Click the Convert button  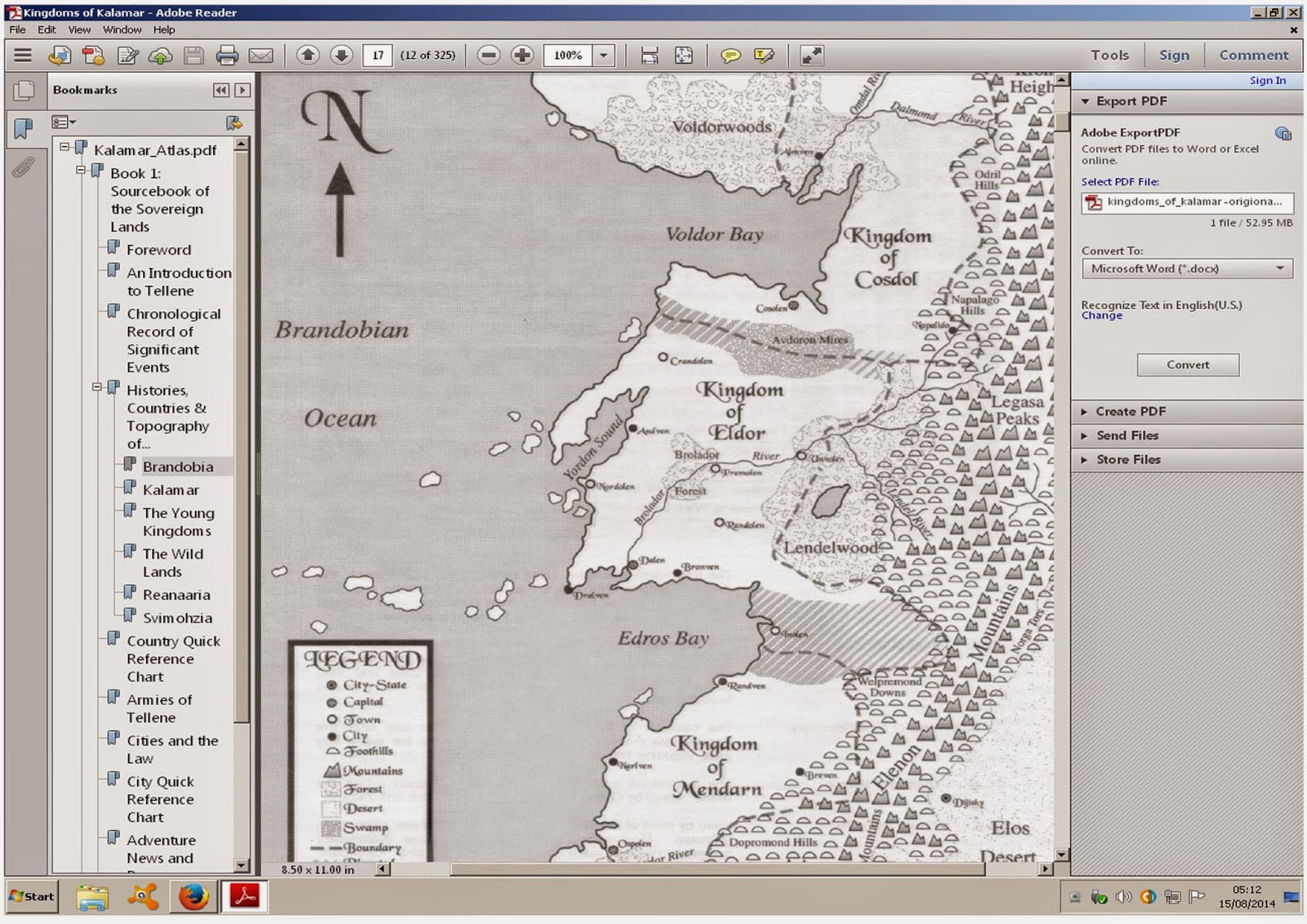(x=1188, y=365)
